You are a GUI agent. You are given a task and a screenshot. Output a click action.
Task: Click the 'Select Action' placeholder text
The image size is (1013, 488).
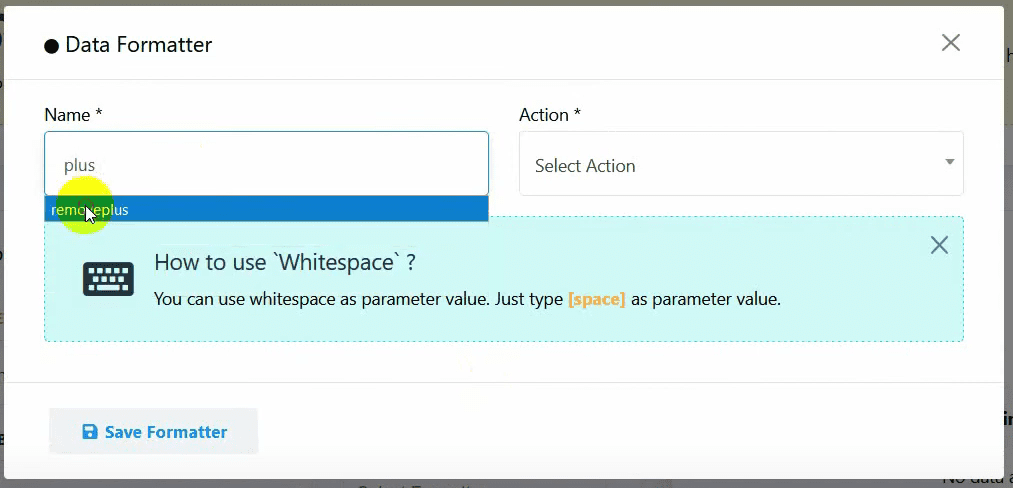[585, 166]
